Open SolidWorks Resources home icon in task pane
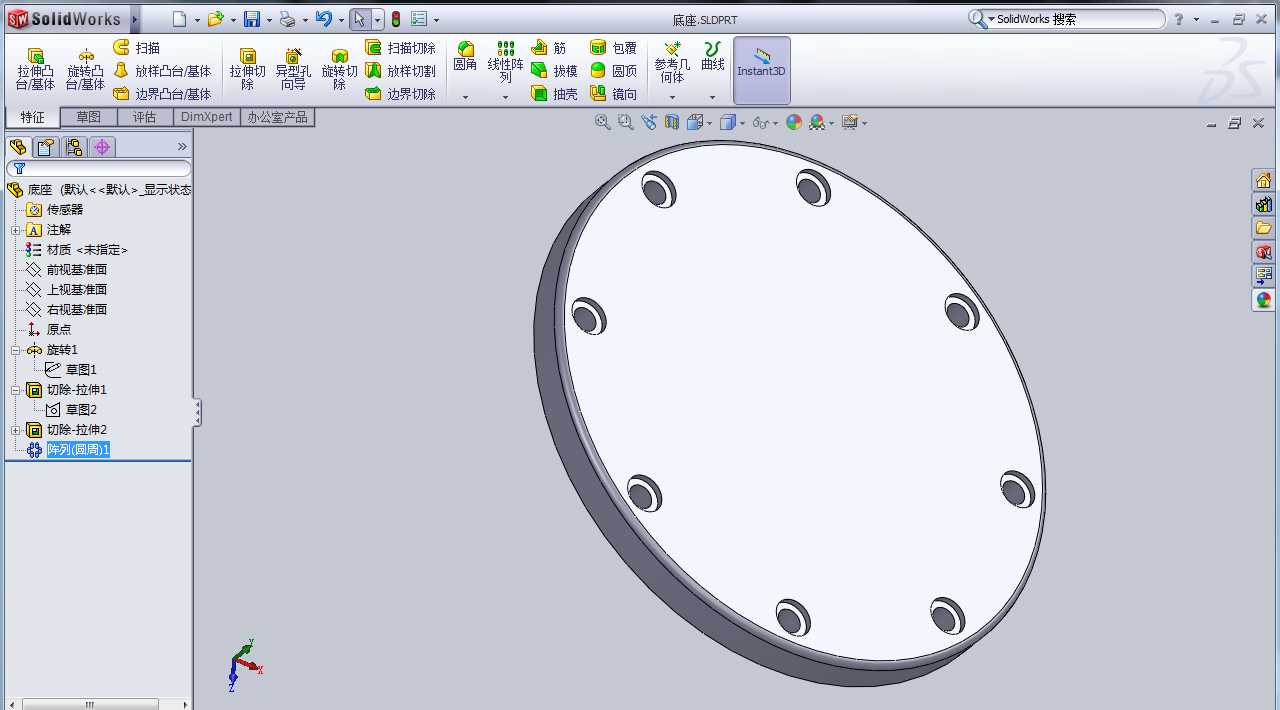The height and width of the screenshot is (710, 1280). pos(1264,180)
